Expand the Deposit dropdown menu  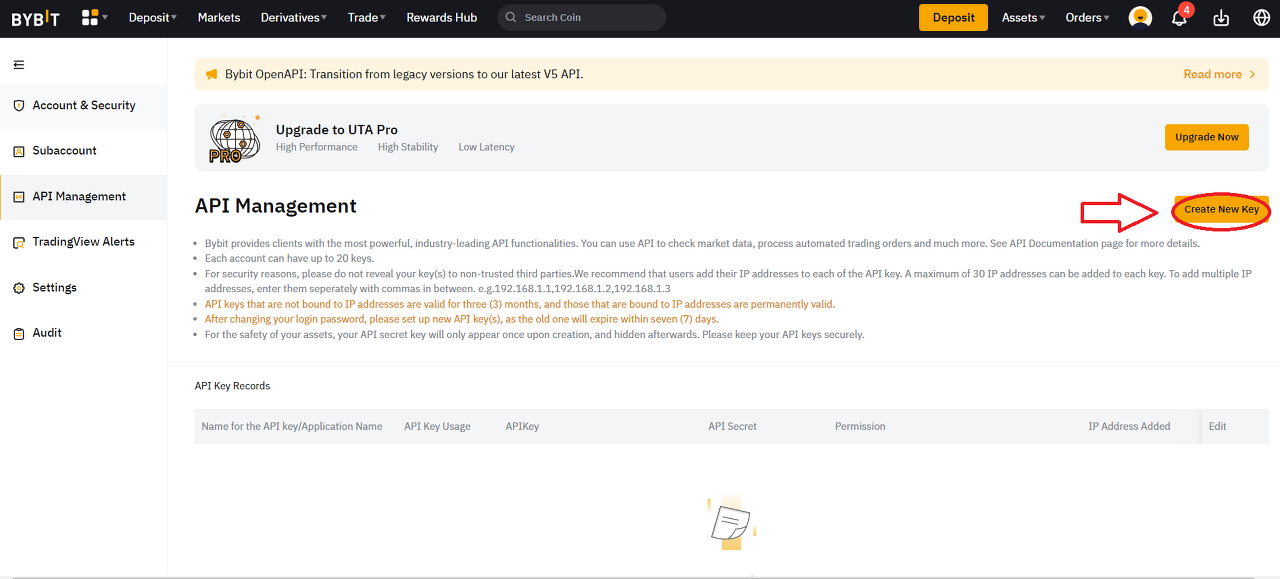152,17
